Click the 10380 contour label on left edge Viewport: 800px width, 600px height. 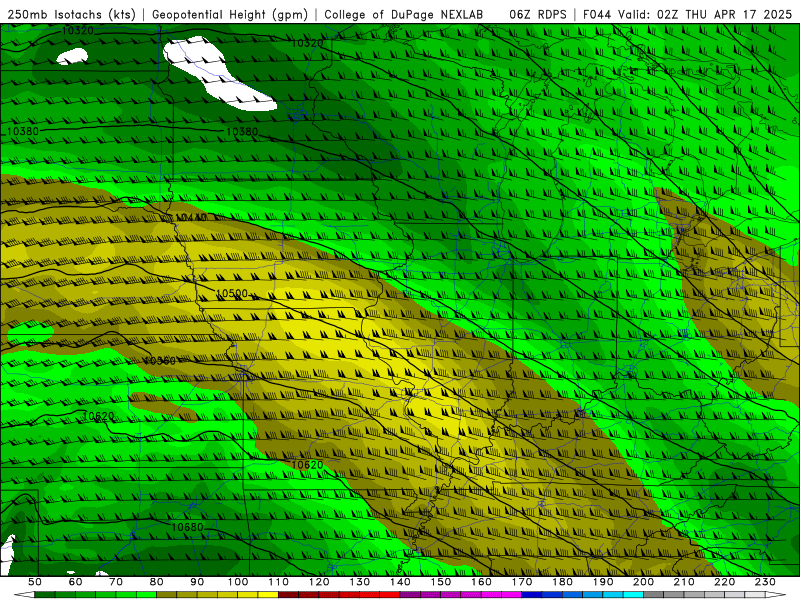point(22,132)
